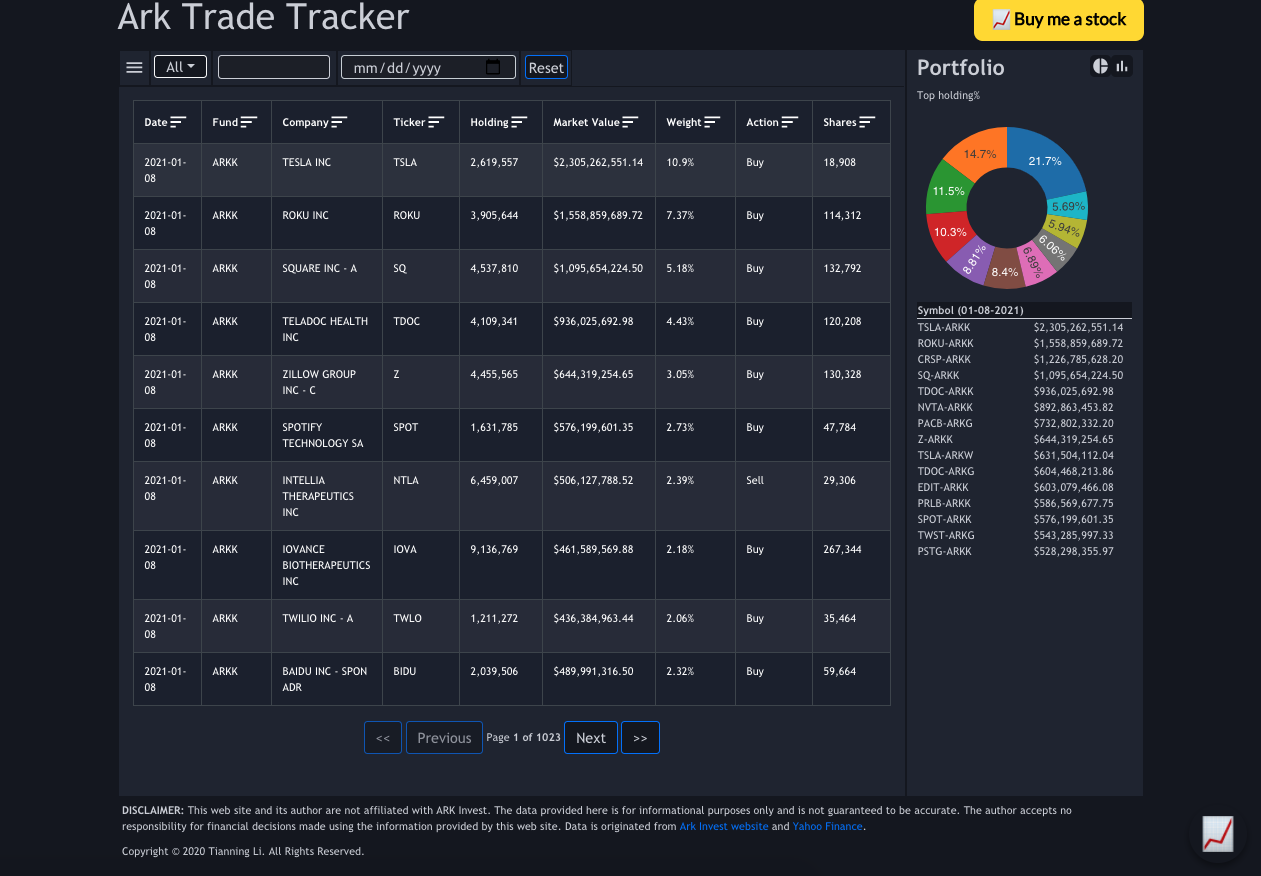Sort by Company column filter icon
This screenshot has height=876, width=1261.
(339, 122)
